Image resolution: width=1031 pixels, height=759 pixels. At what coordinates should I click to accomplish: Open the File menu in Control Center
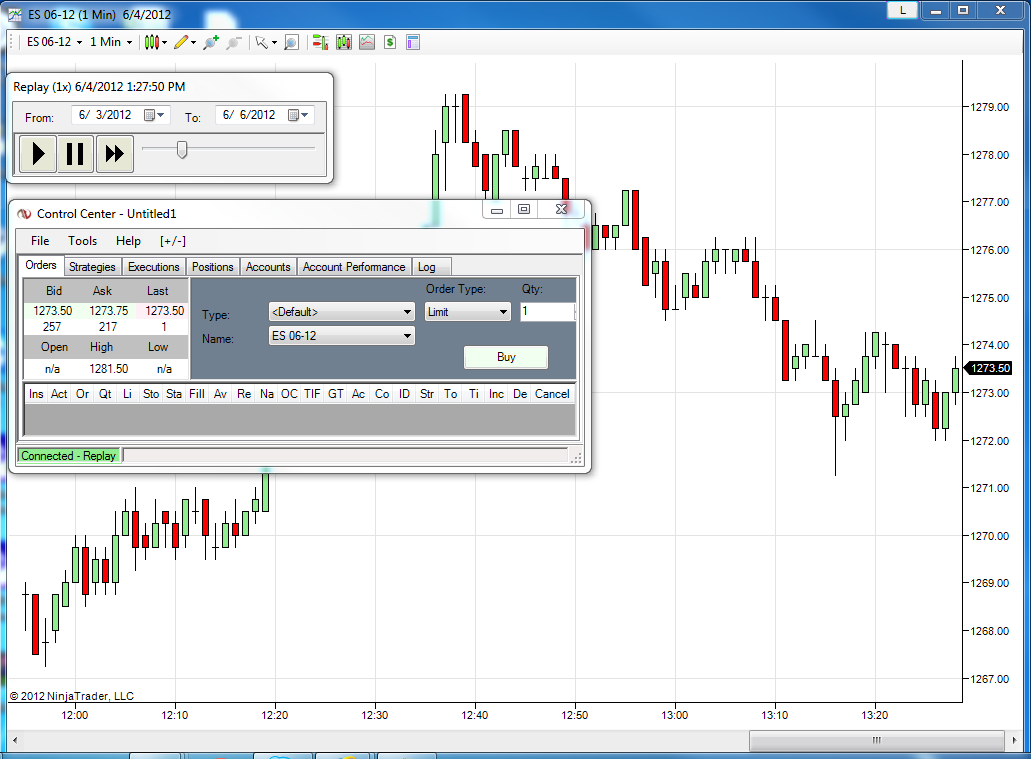[x=40, y=241]
